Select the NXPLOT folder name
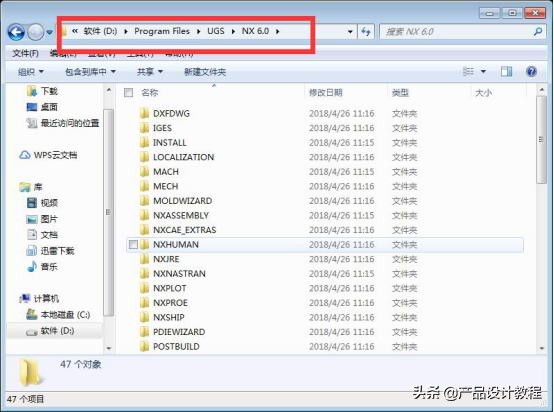The height and width of the screenshot is (412, 554). coord(170,288)
